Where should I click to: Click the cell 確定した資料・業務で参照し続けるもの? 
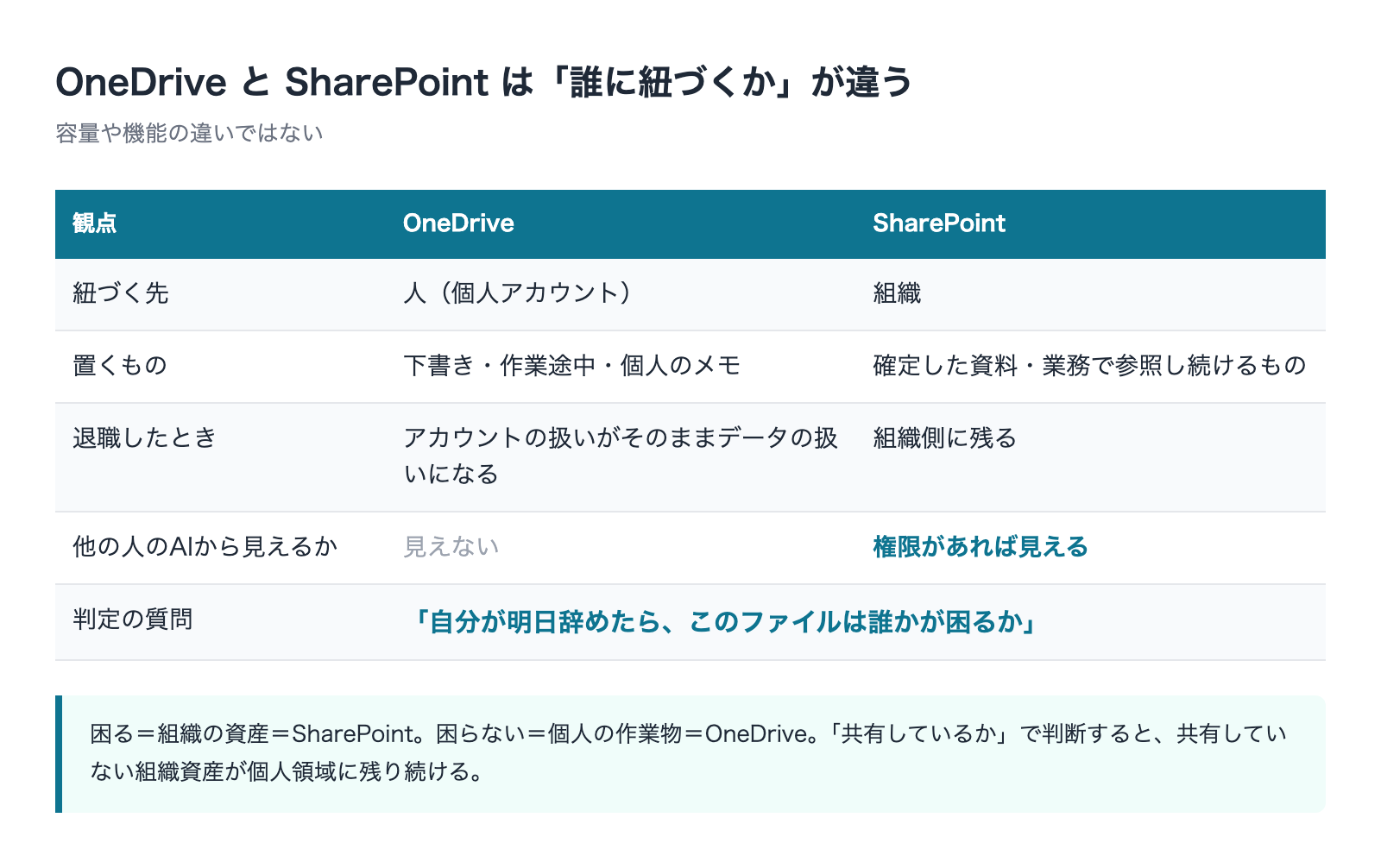point(1089,366)
